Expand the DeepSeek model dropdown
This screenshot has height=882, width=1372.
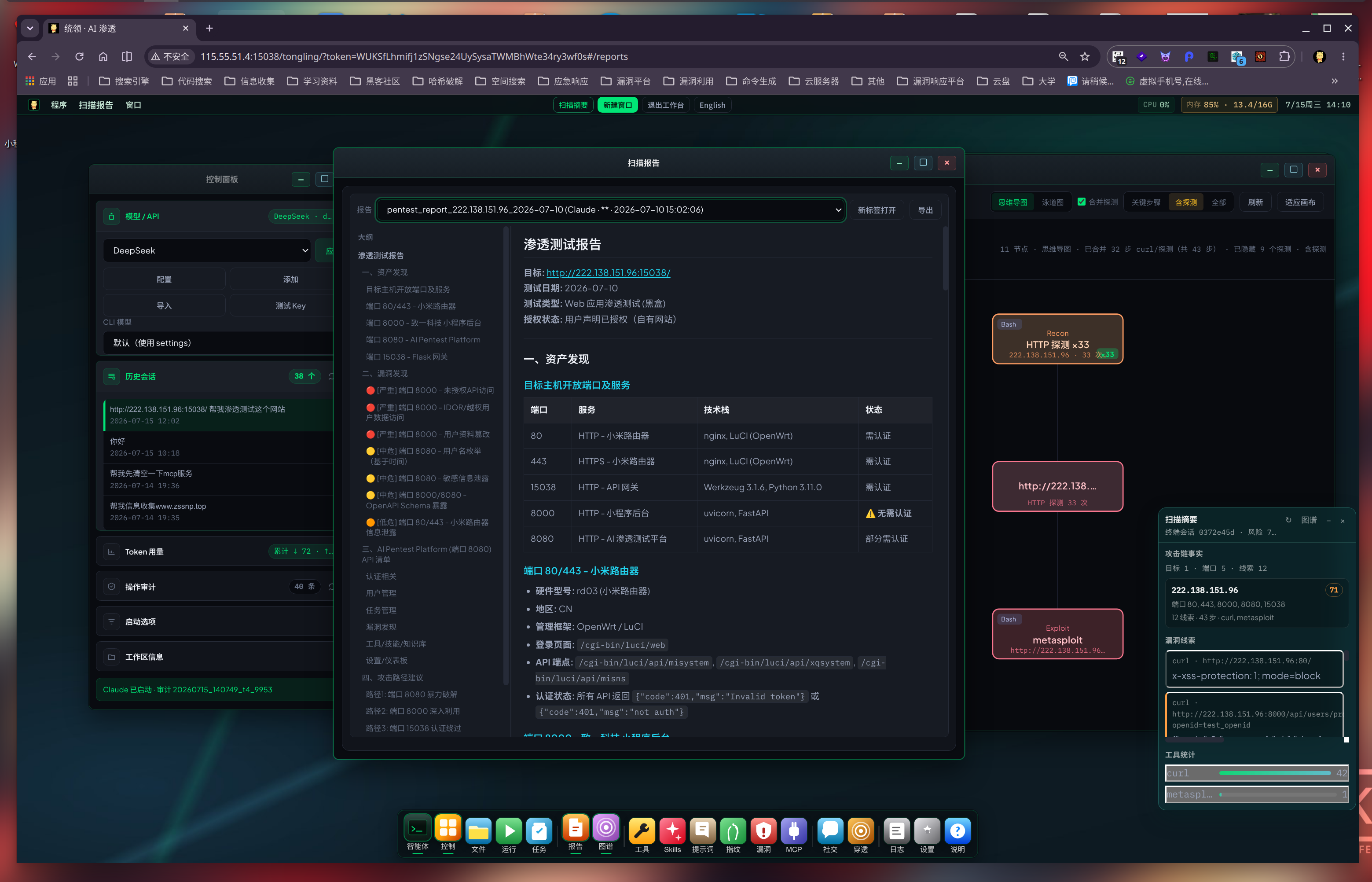[207, 250]
